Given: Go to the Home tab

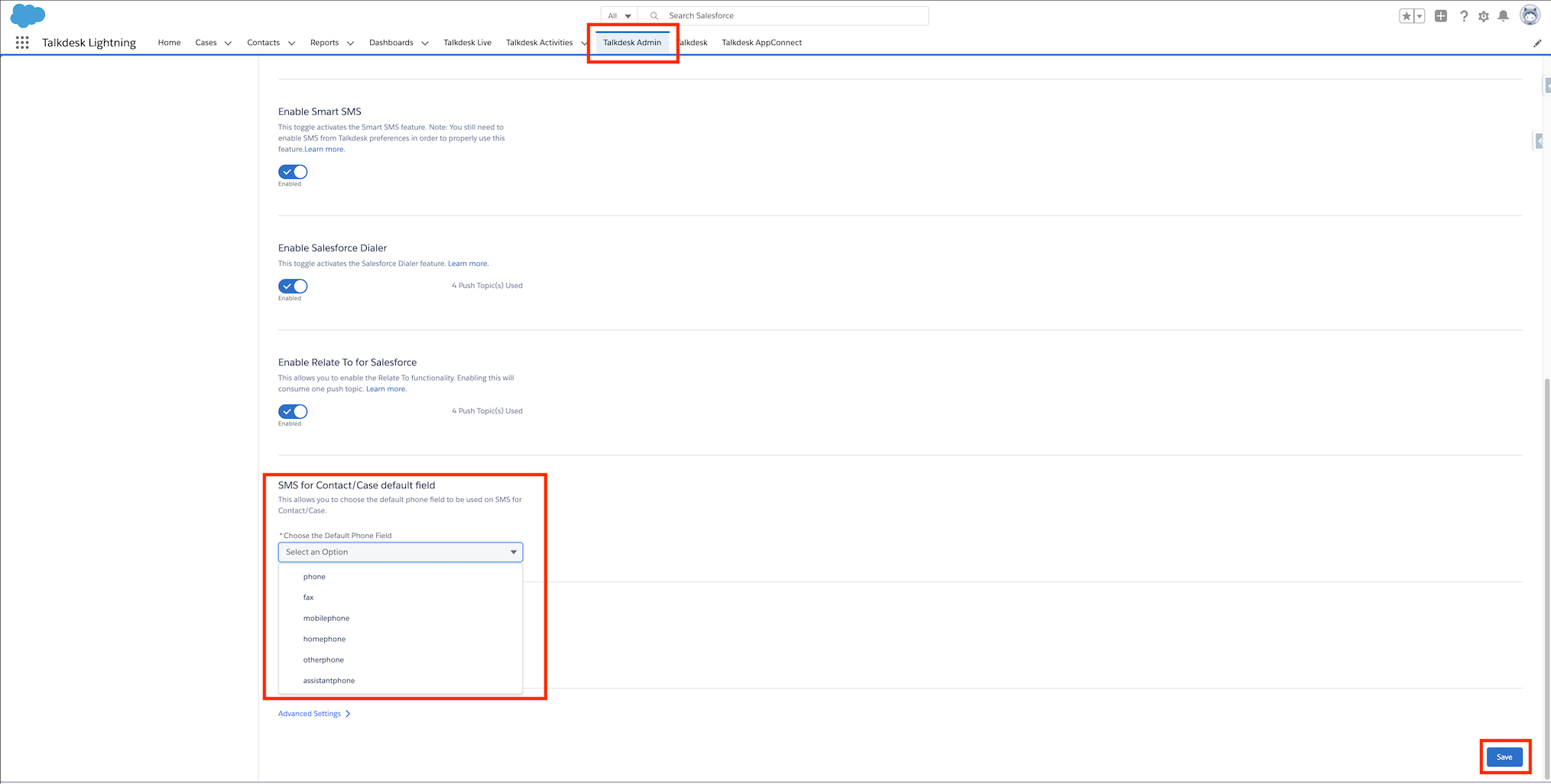Looking at the screenshot, I should [x=169, y=43].
